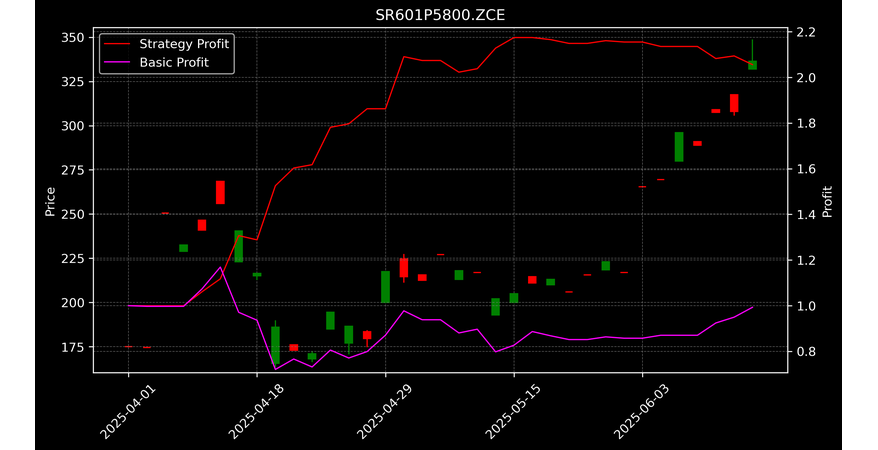Click the 1.8 profit tick label

(804, 124)
